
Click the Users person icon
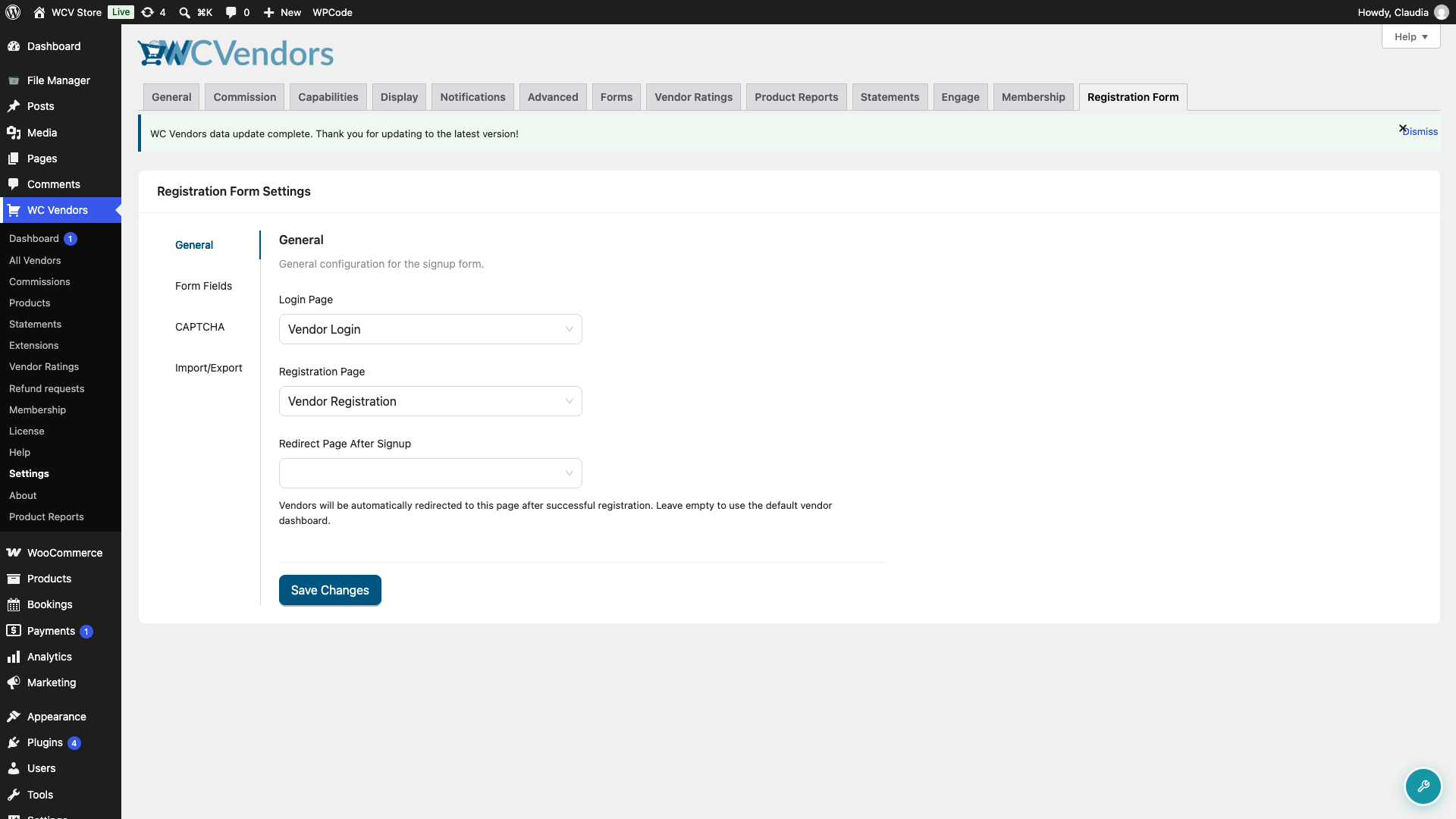[x=14, y=768]
